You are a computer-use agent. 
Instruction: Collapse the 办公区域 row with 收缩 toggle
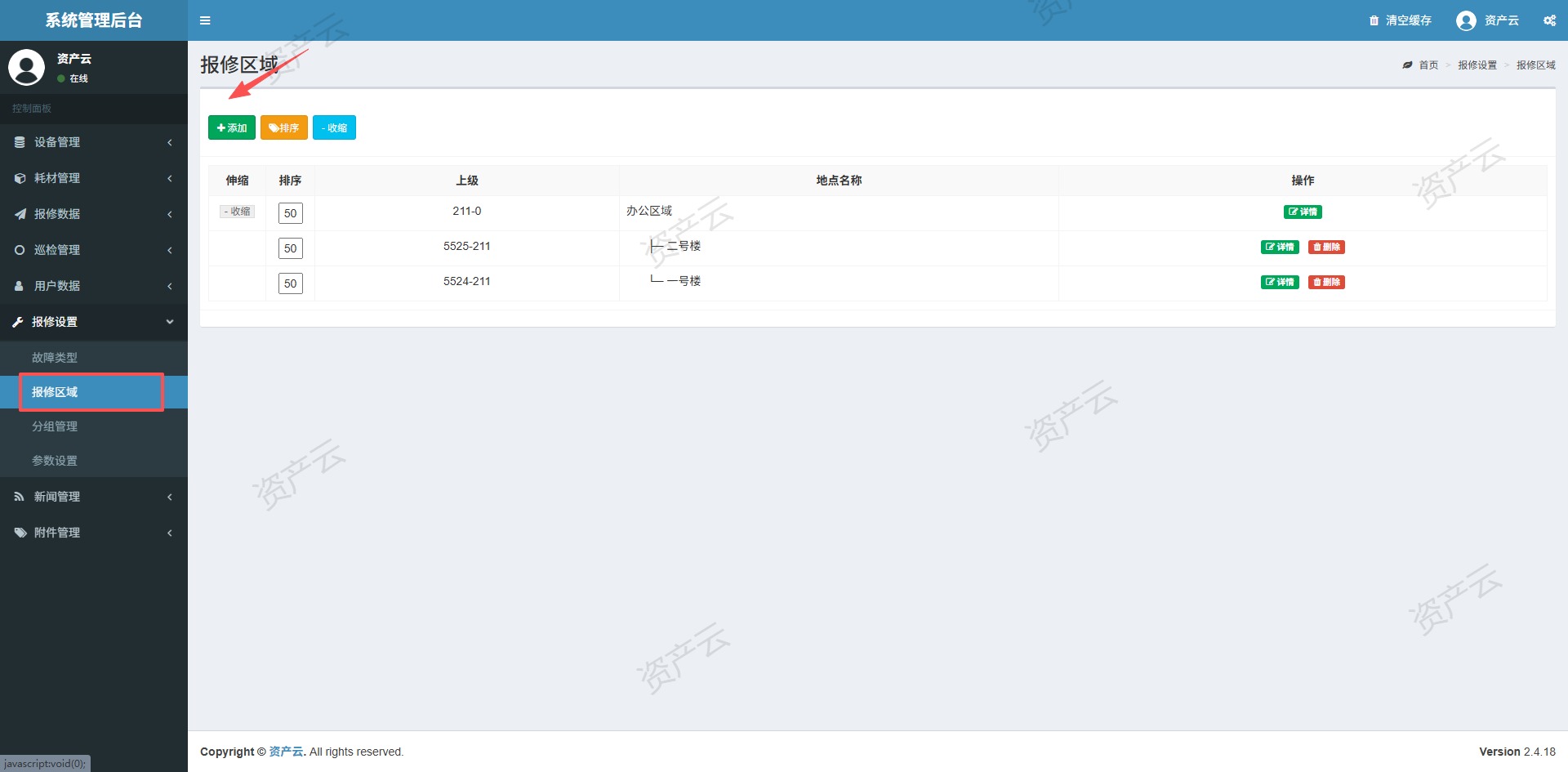coord(238,212)
